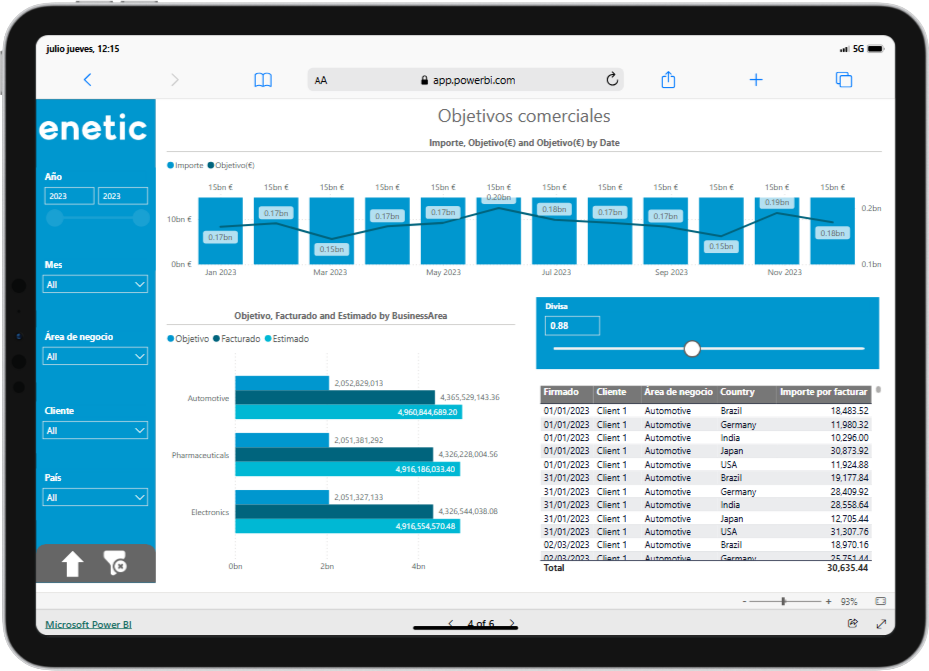Image resolution: width=929 pixels, height=671 pixels.
Task: Click the Año end year field
Action: click(x=123, y=196)
